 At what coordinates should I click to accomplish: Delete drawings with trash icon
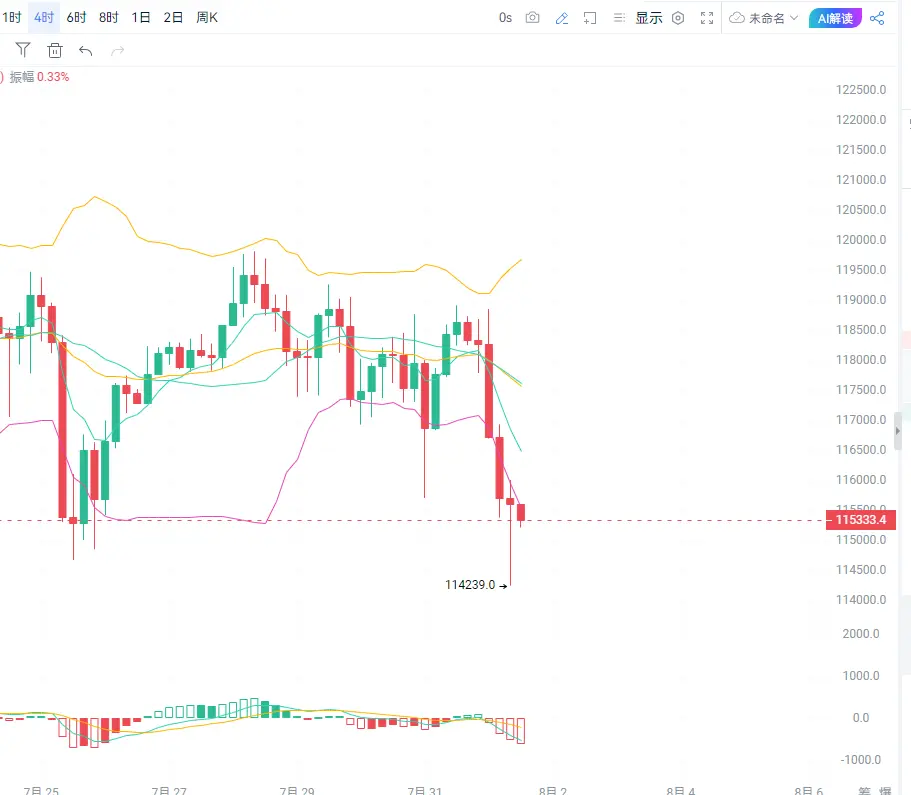tap(55, 51)
